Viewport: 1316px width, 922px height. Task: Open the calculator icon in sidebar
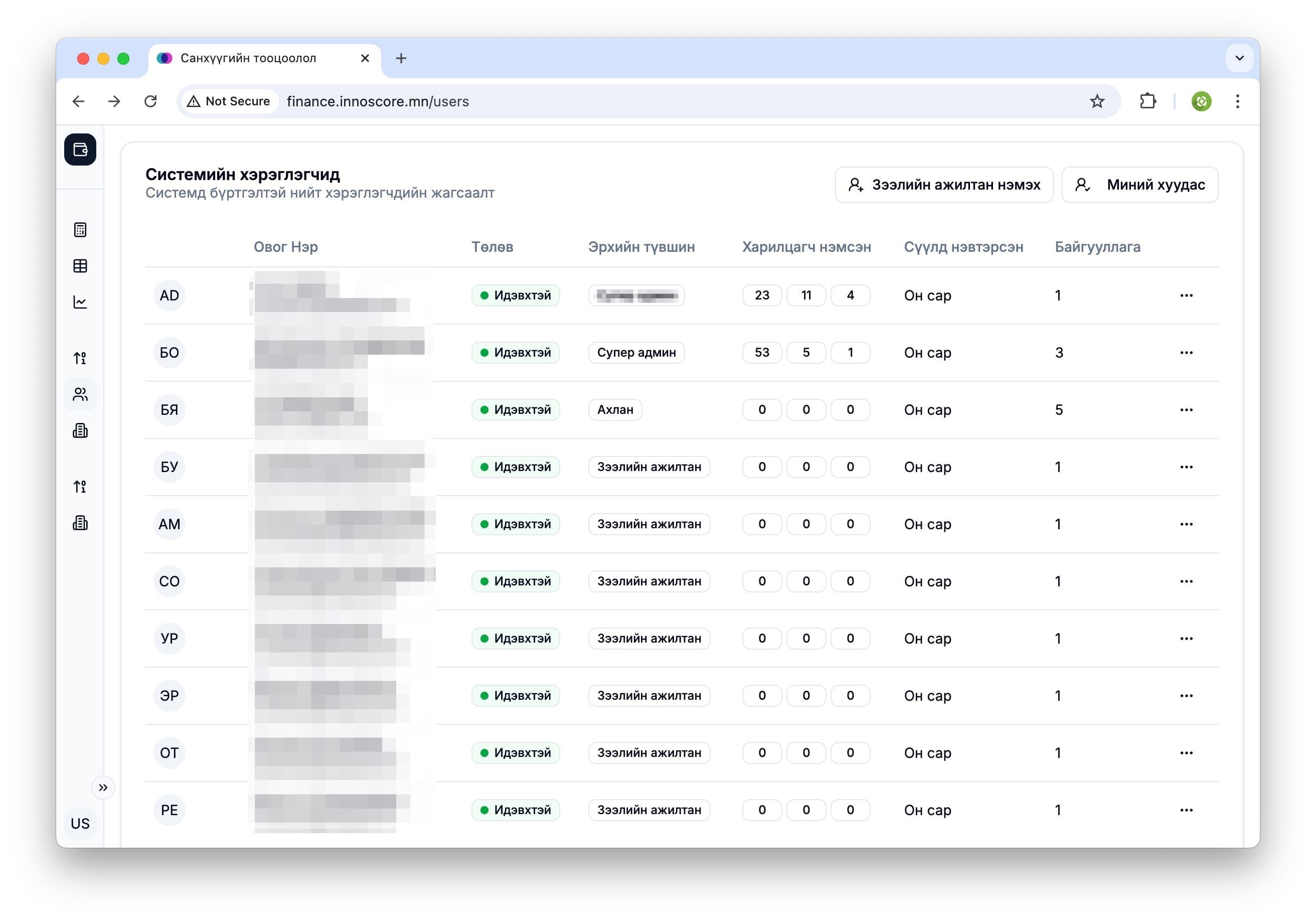(80, 230)
